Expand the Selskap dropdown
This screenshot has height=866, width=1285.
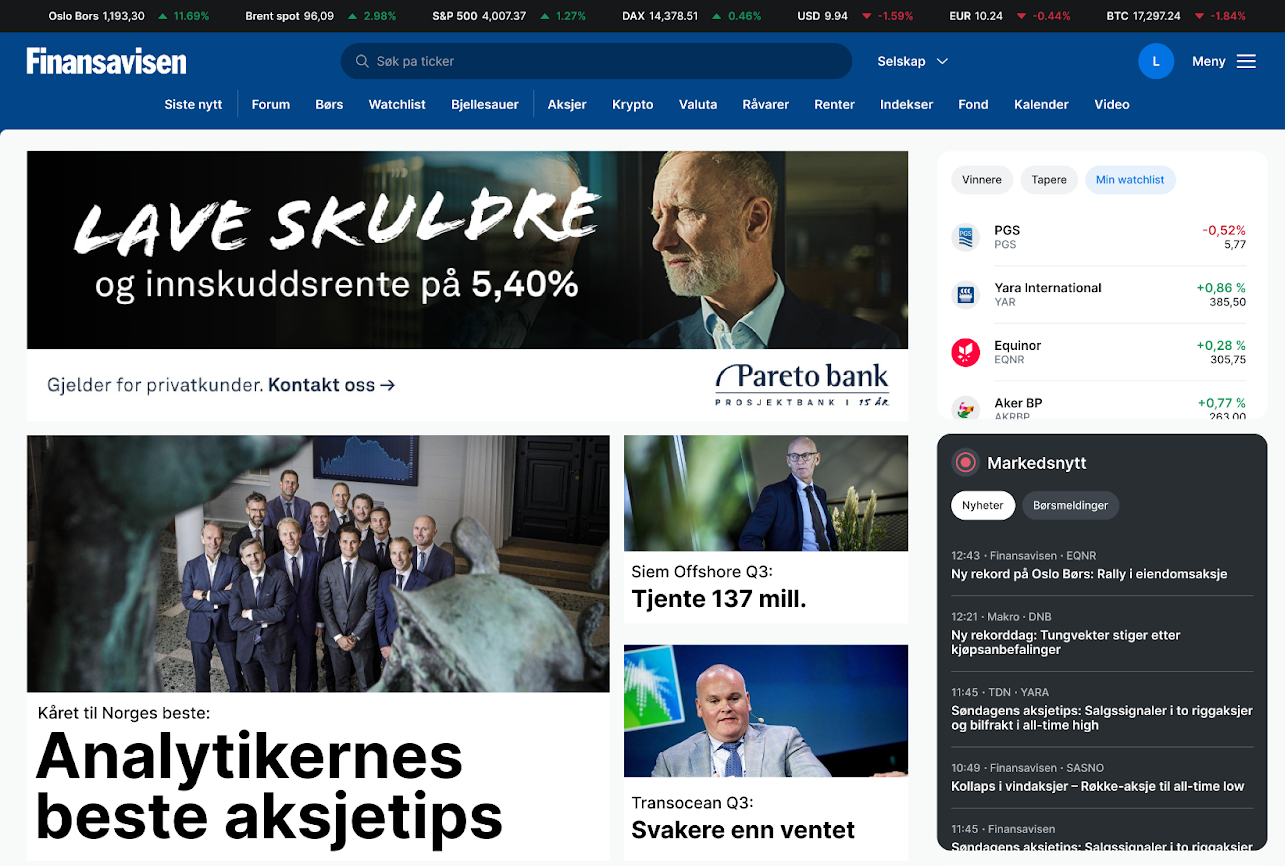click(912, 61)
